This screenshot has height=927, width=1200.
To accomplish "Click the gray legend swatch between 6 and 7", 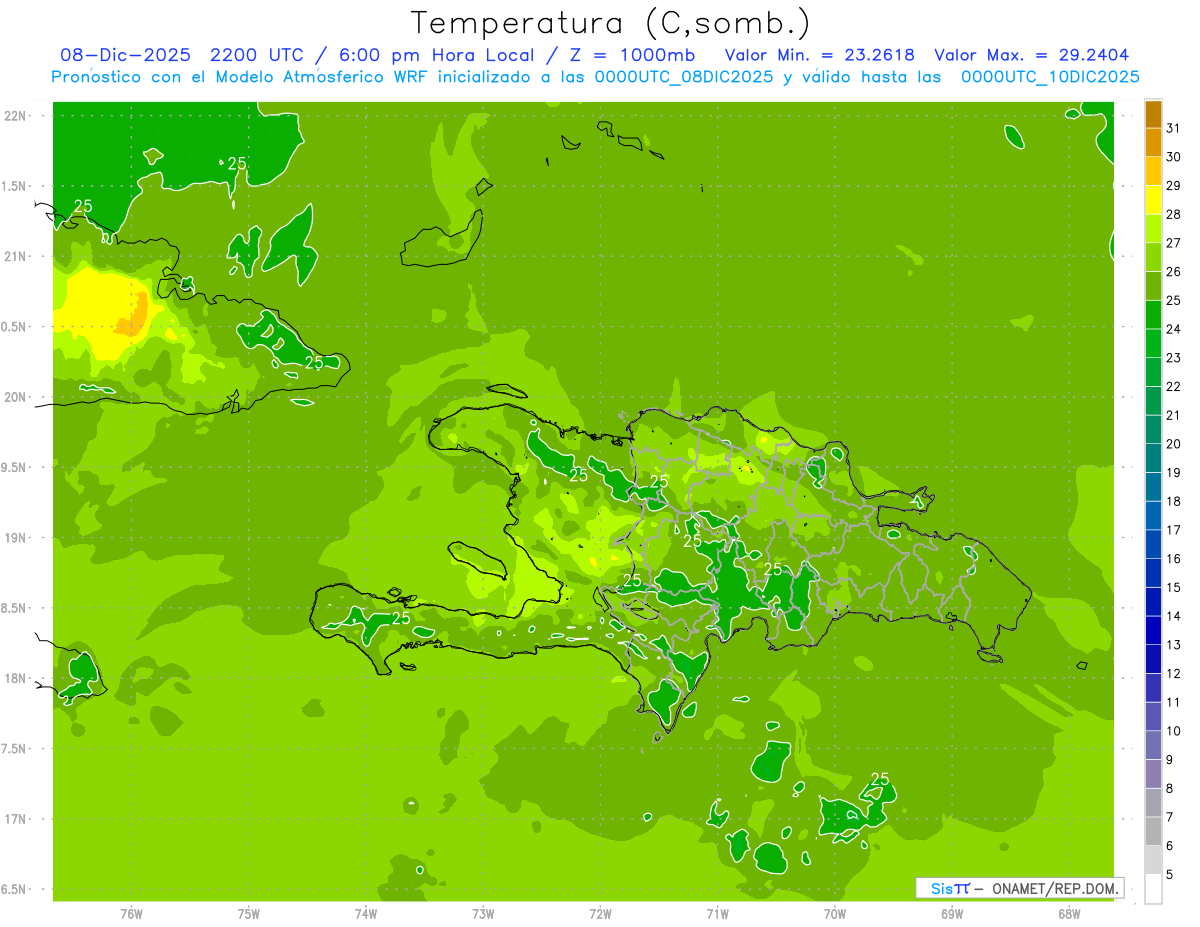I will [x=1153, y=832].
